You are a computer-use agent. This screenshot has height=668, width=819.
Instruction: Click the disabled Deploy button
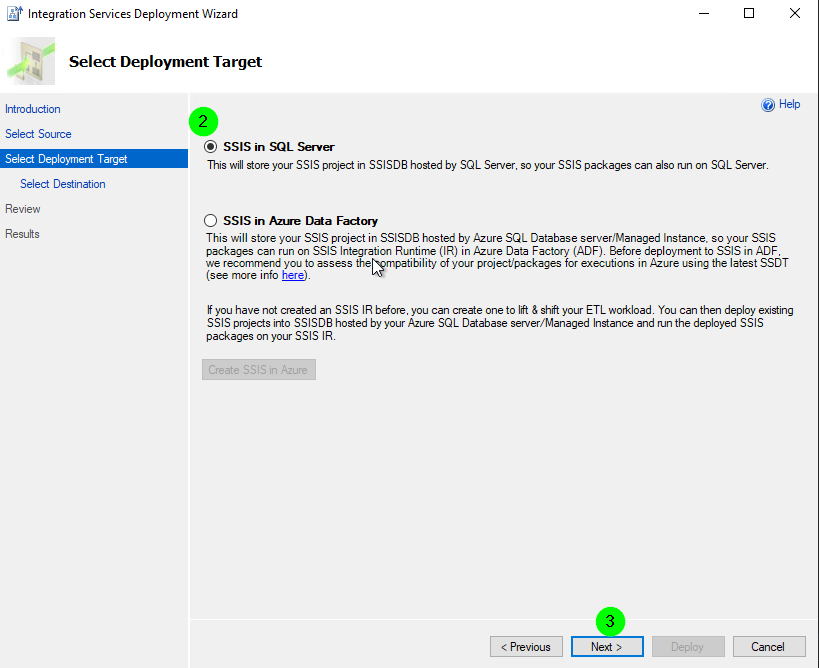688,647
